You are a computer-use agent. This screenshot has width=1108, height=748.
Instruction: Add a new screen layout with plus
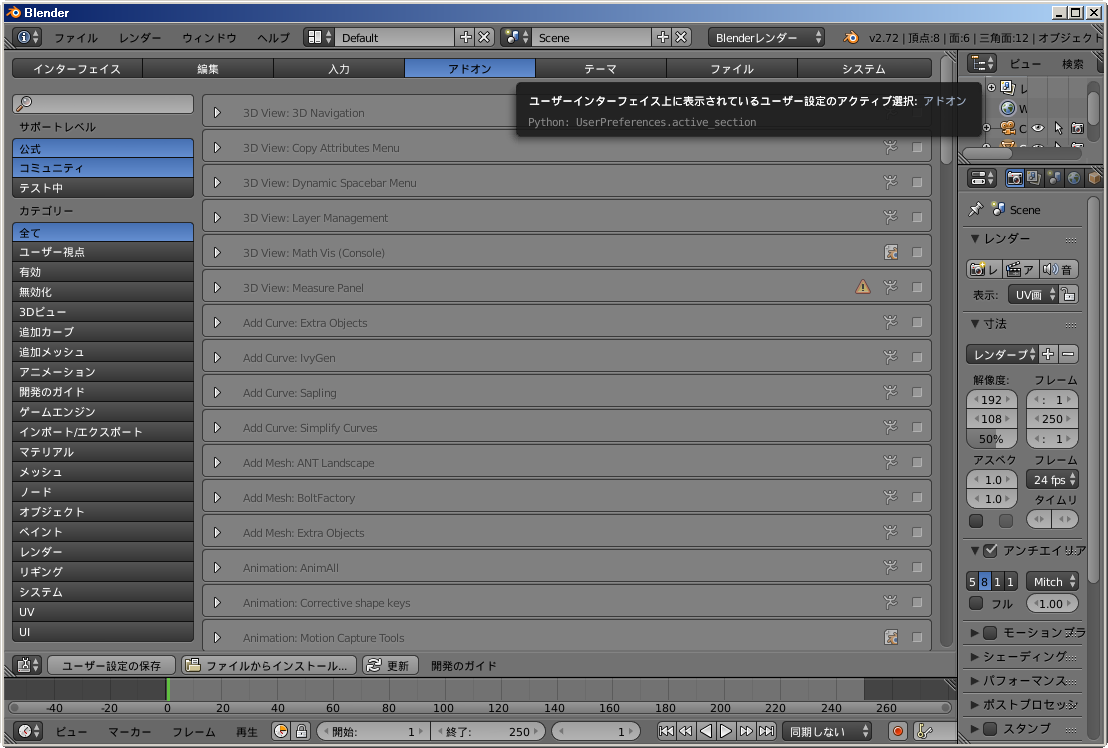click(x=466, y=37)
